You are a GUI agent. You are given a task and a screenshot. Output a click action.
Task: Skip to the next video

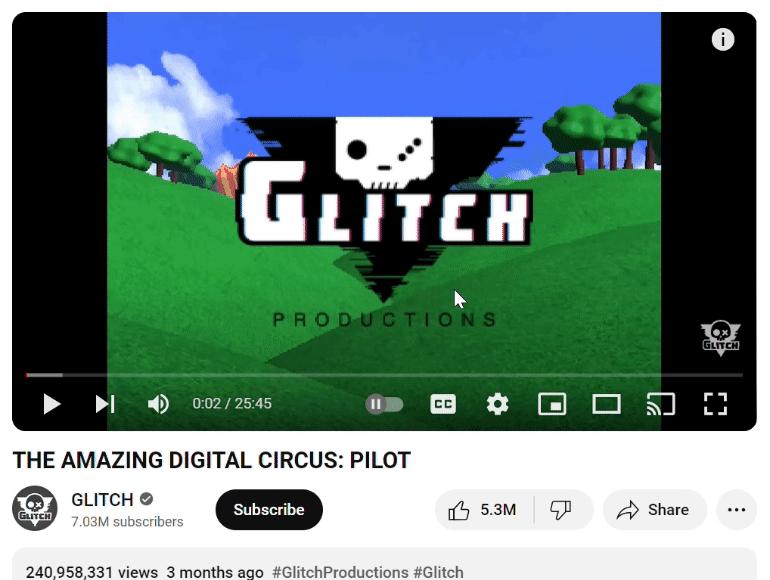point(105,404)
